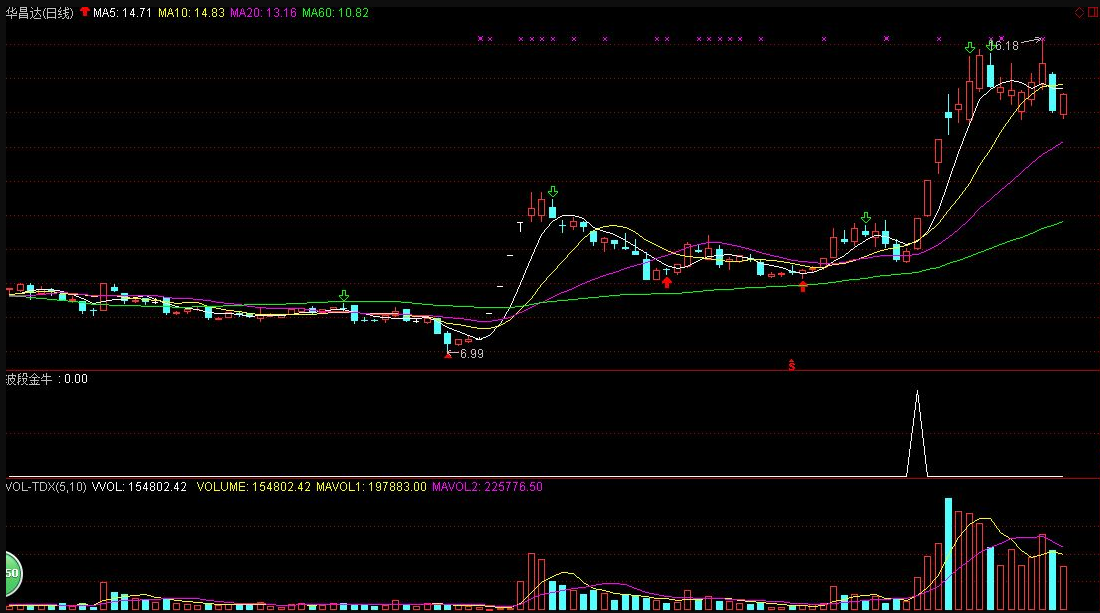This screenshot has width=1100, height=613.
Task: Select the MA10: 14.83 indicator label
Action: coord(191,13)
